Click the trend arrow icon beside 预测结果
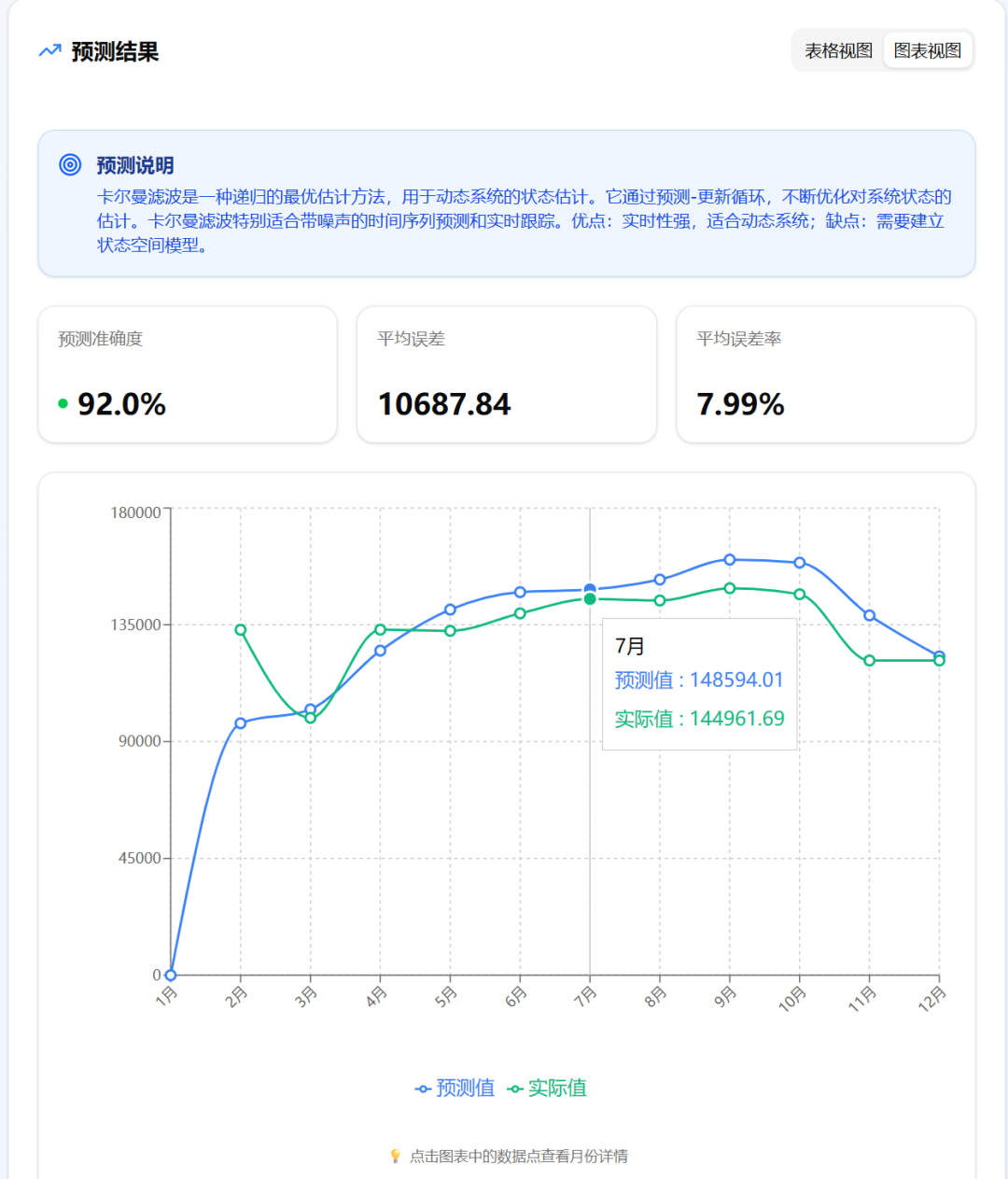The image size is (1008, 1179). [x=49, y=51]
